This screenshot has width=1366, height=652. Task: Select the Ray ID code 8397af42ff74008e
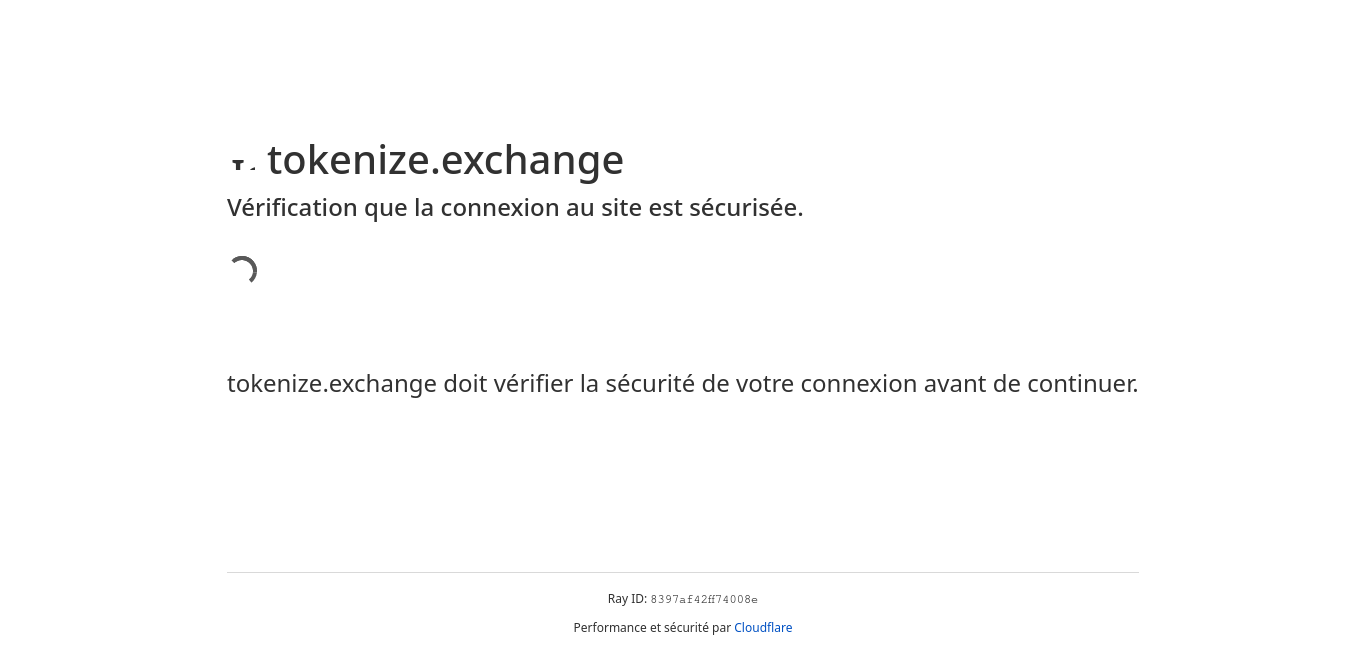(x=704, y=600)
